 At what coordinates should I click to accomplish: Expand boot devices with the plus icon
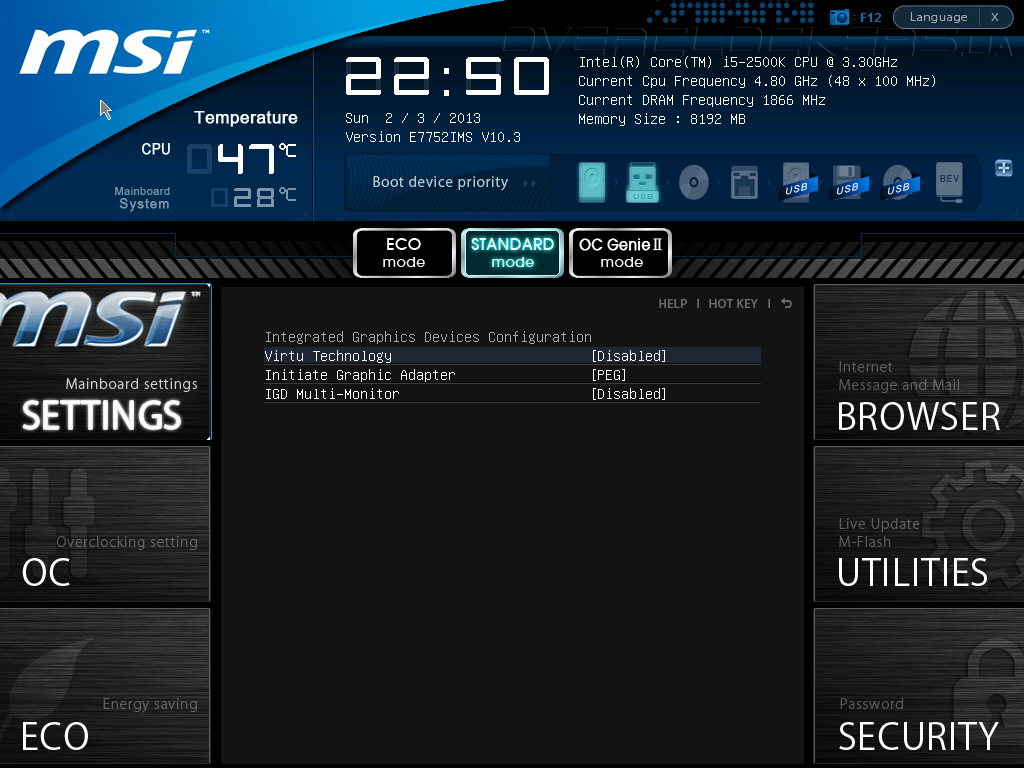click(x=1004, y=168)
